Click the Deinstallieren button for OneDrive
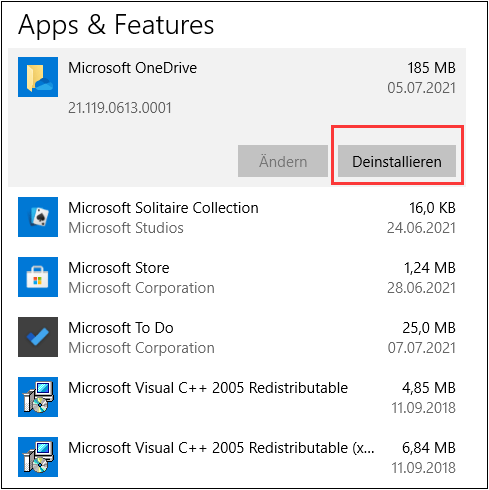The width and height of the screenshot is (489, 490). [x=397, y=161]
